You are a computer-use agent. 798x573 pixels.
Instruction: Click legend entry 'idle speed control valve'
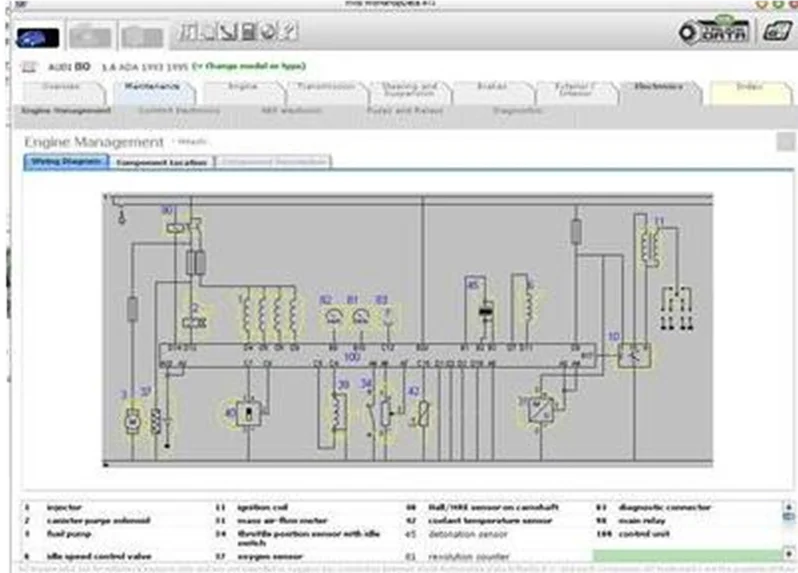(99, 556)
